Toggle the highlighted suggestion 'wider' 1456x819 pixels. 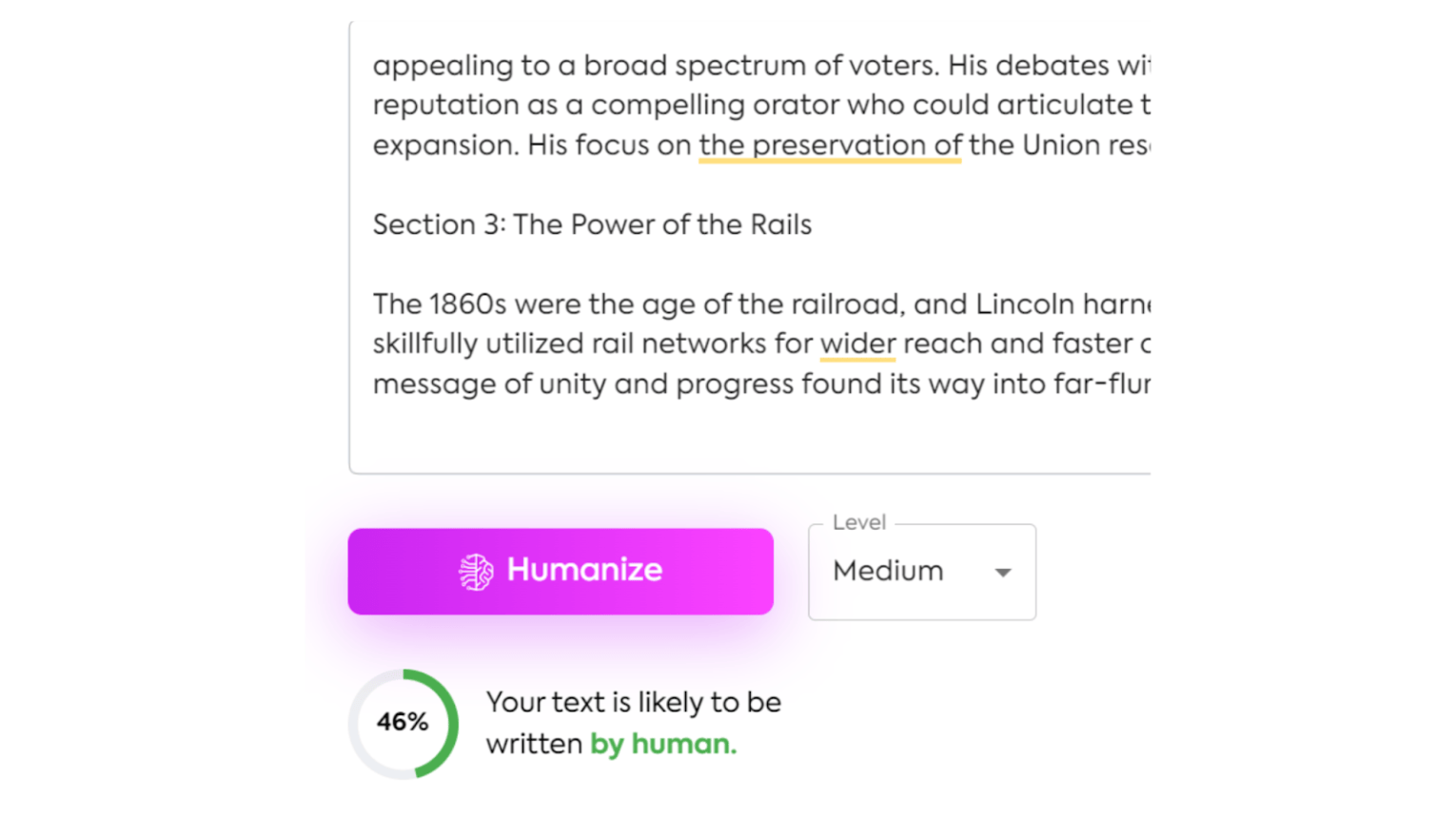click(x=856, y=343)
